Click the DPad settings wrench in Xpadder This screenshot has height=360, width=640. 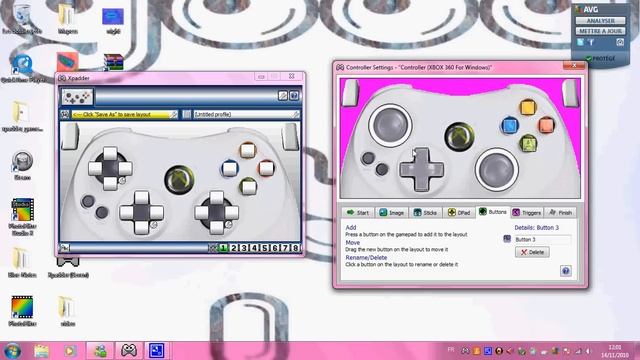(154, 224)
